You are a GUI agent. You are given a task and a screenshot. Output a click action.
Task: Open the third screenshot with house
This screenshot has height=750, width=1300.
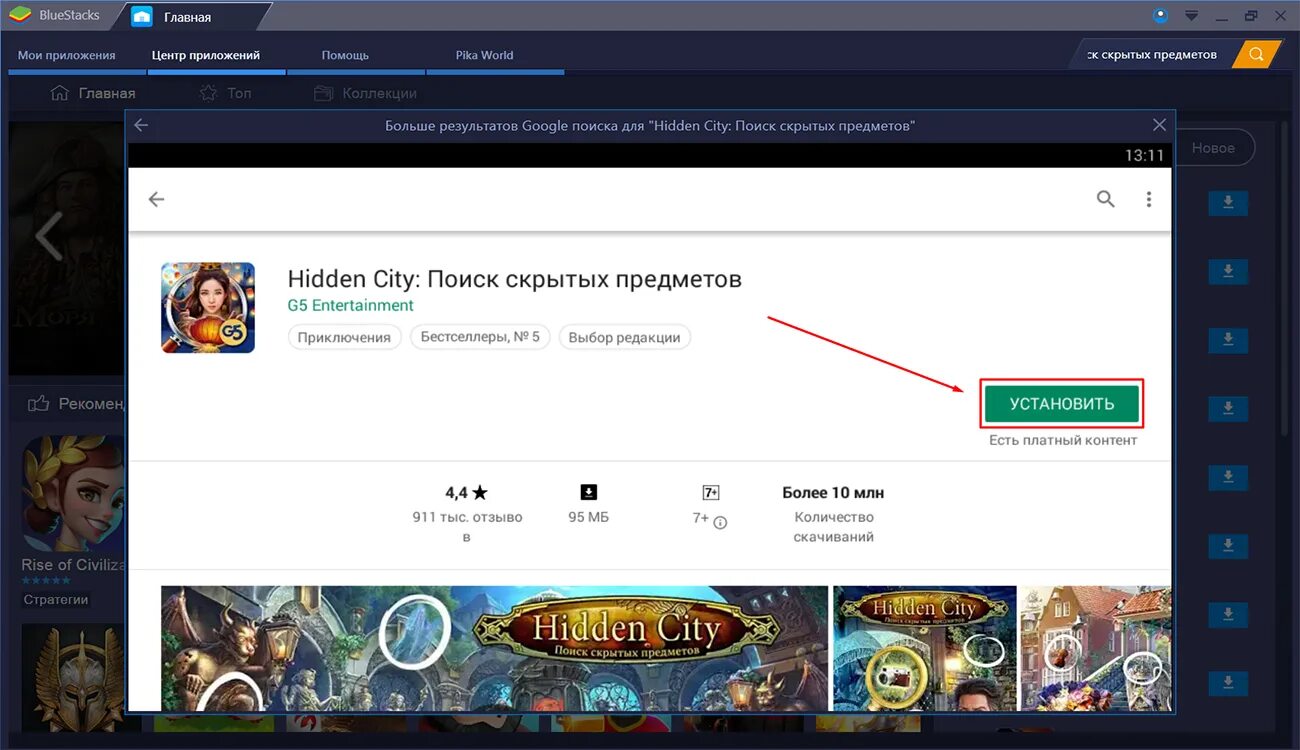pos(1095,648)
